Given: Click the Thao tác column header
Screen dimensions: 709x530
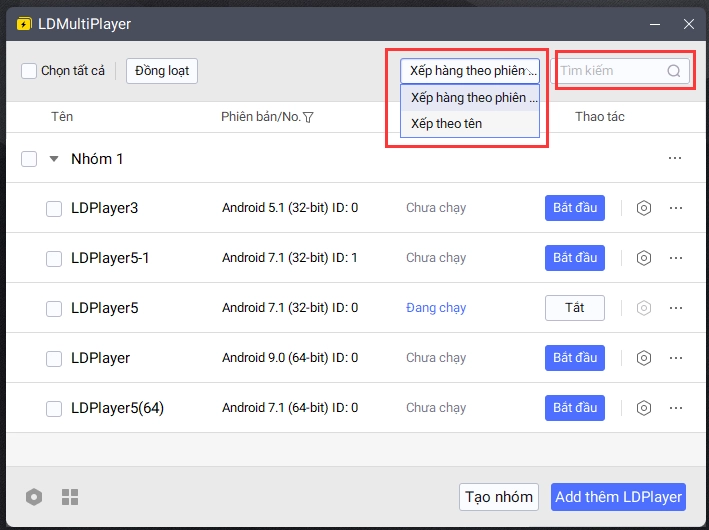Looking at the screenshot, I should click(600, 117).
